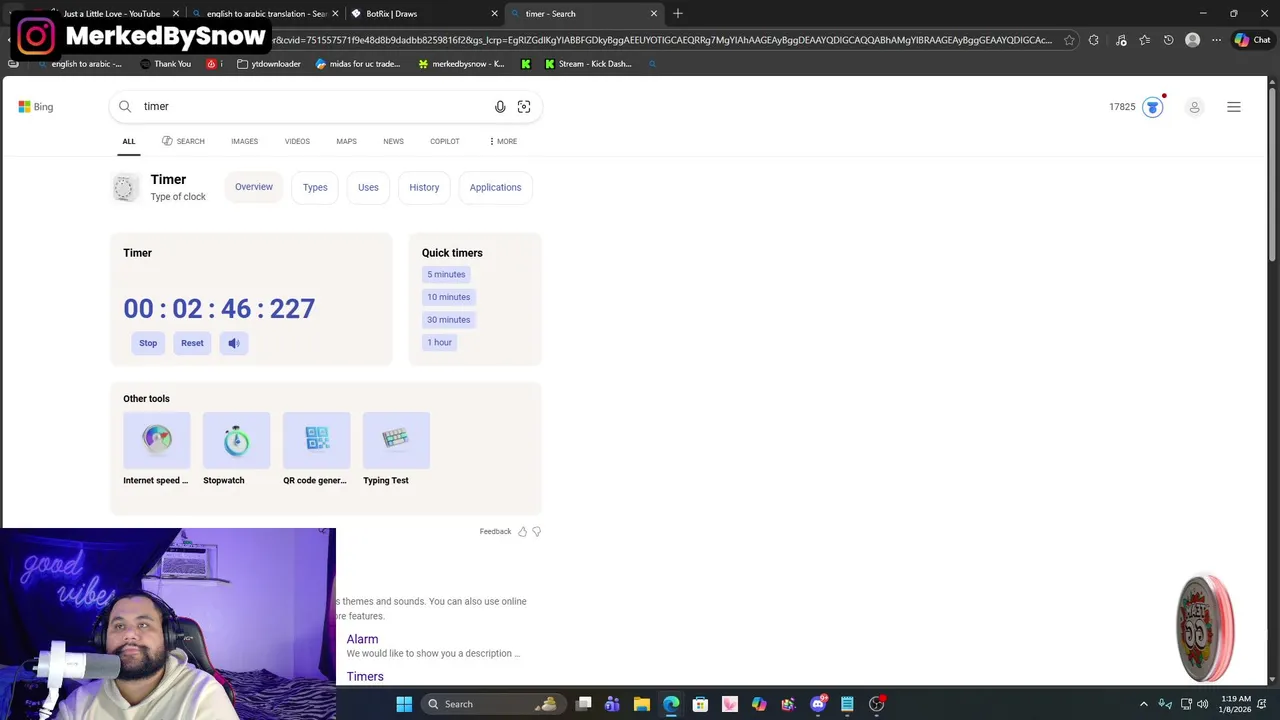Open Notepad on the taskbar

tap(847, 704)
